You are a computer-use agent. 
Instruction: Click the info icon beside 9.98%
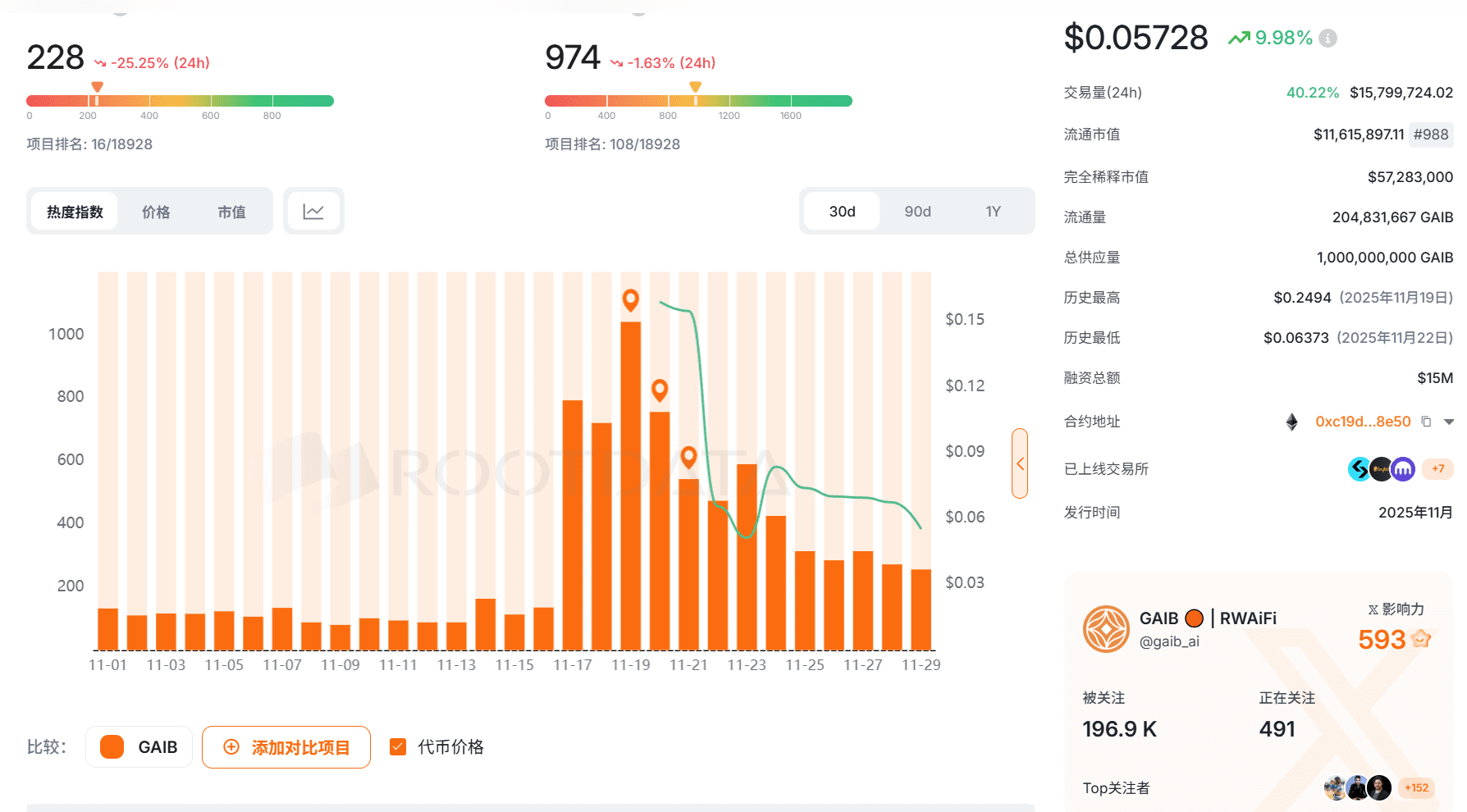pos(1328,38)
